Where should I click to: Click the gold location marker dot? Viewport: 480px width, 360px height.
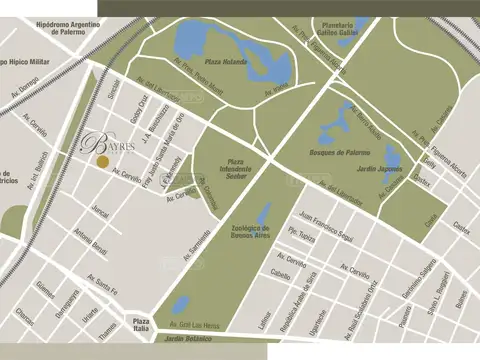click(103, 162)
